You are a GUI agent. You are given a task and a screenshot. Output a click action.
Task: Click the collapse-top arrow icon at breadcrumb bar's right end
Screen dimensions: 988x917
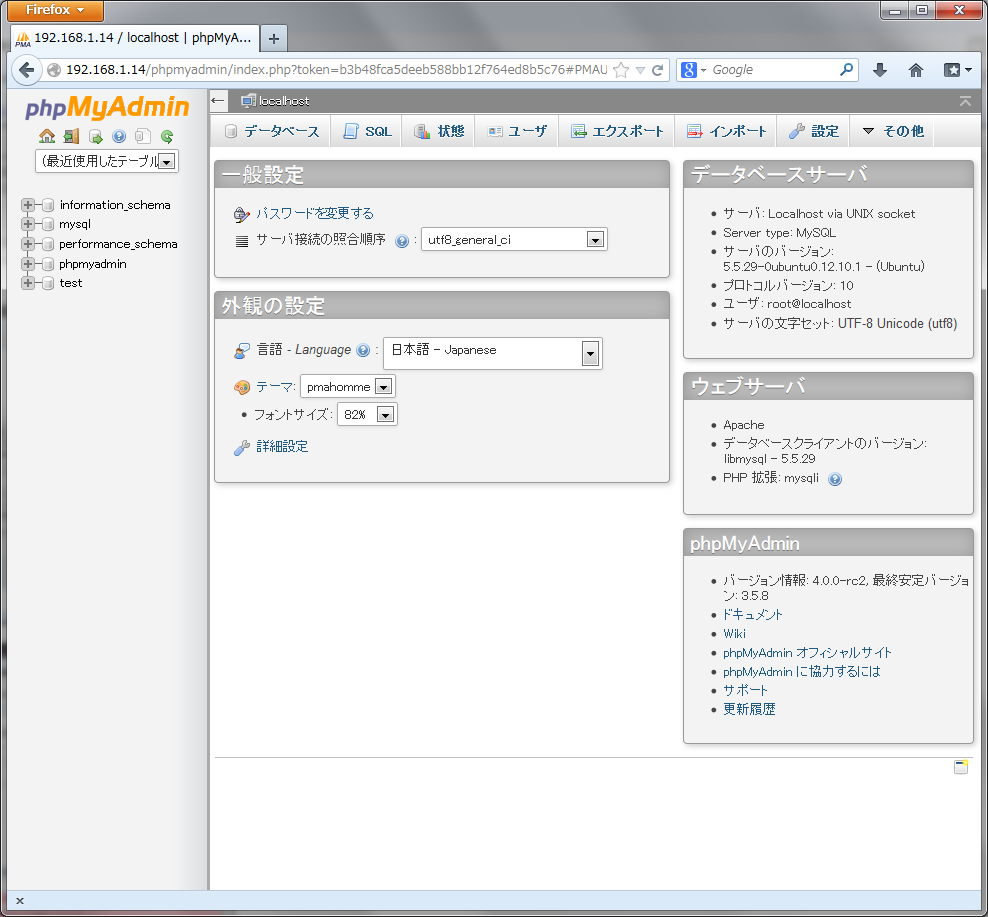tap(965, 101)
